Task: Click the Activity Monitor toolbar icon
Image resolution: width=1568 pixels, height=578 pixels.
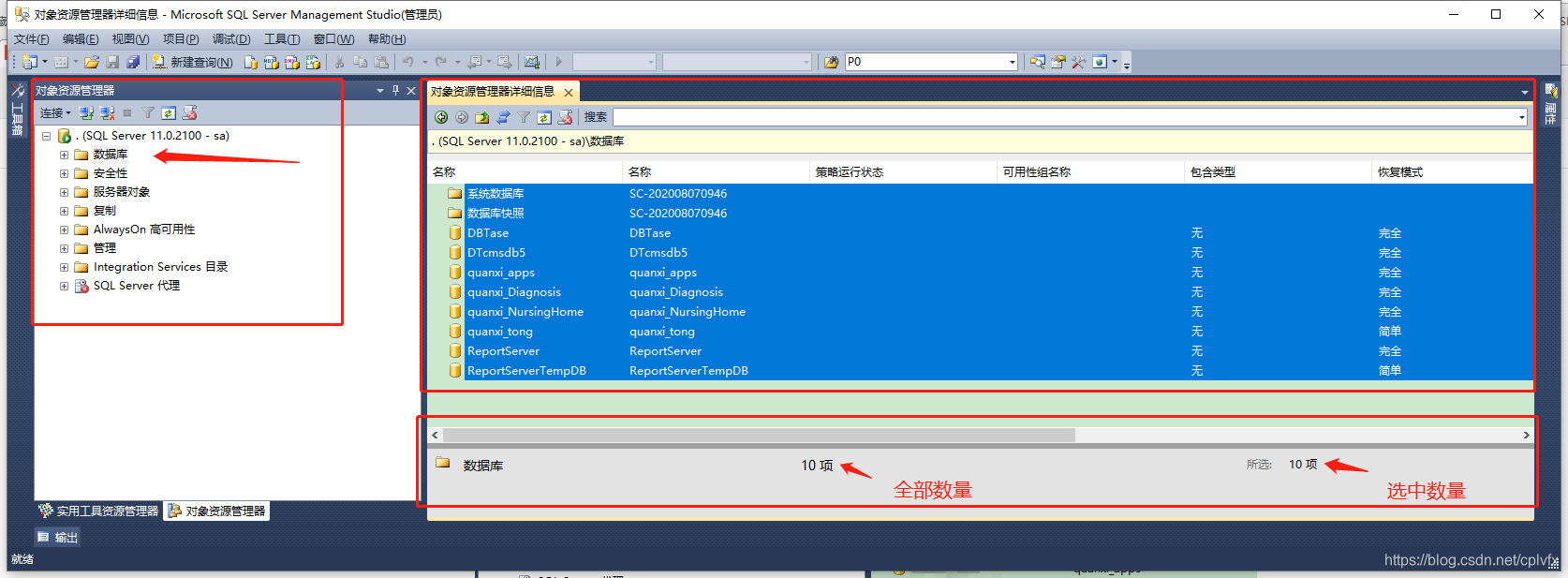Action: (x=532, y=62)
